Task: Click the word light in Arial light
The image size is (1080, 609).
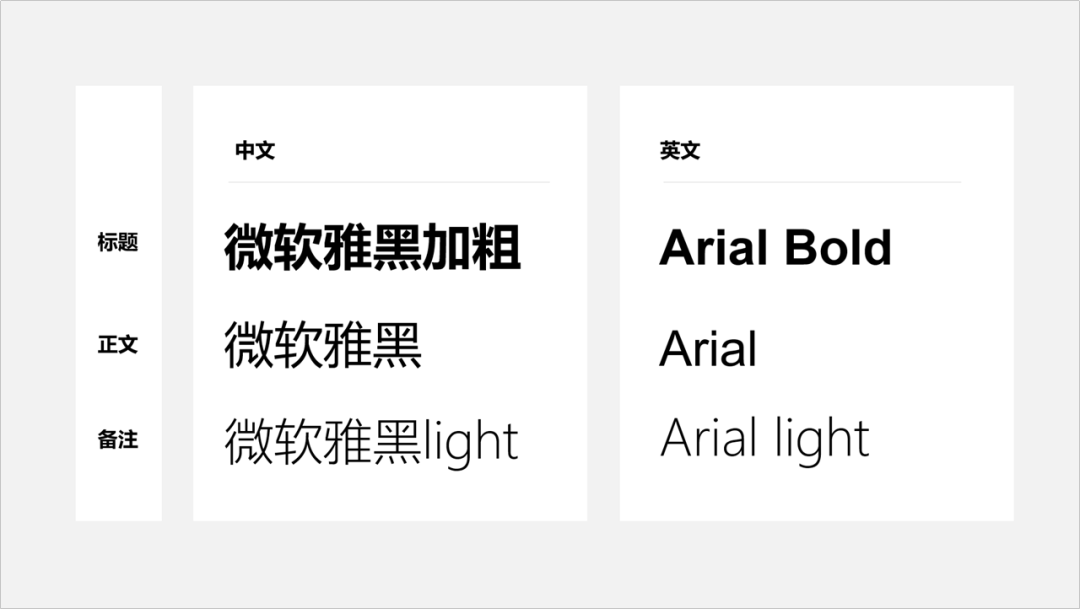Action: click(x=822, y=440)
